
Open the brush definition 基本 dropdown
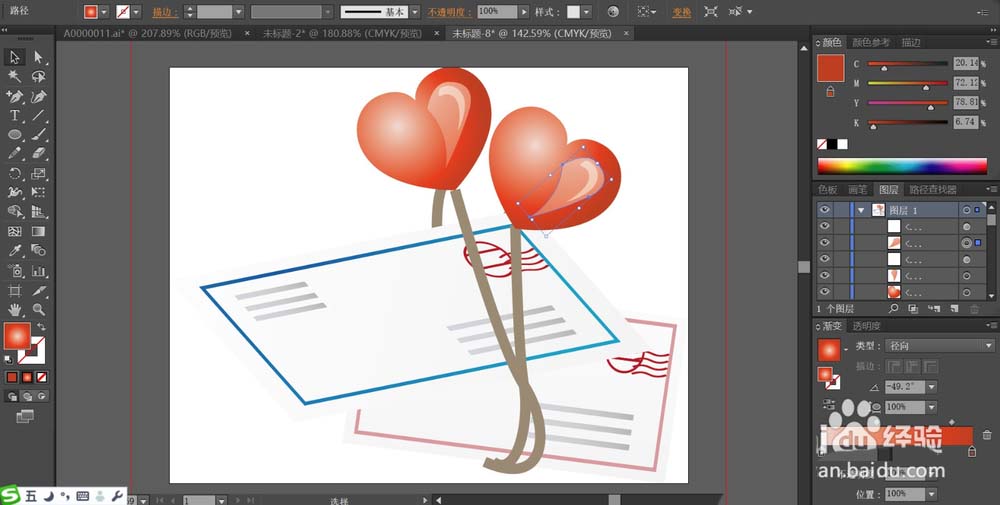pyautogui.click(x=415, y=12)
